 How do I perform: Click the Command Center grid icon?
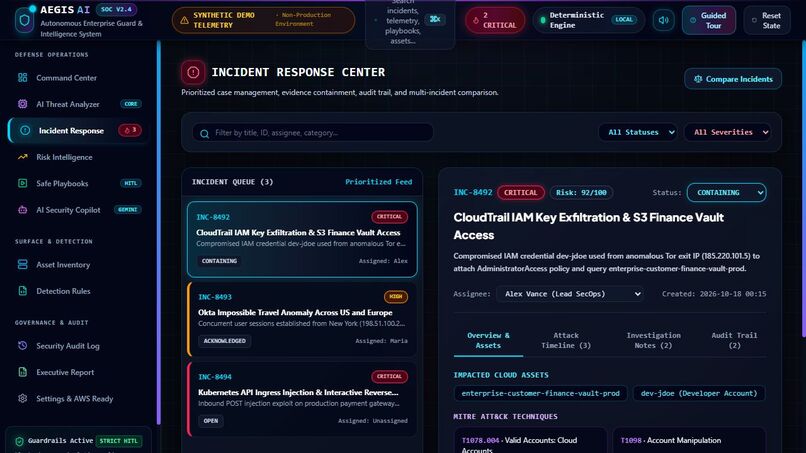coord(23,78)
